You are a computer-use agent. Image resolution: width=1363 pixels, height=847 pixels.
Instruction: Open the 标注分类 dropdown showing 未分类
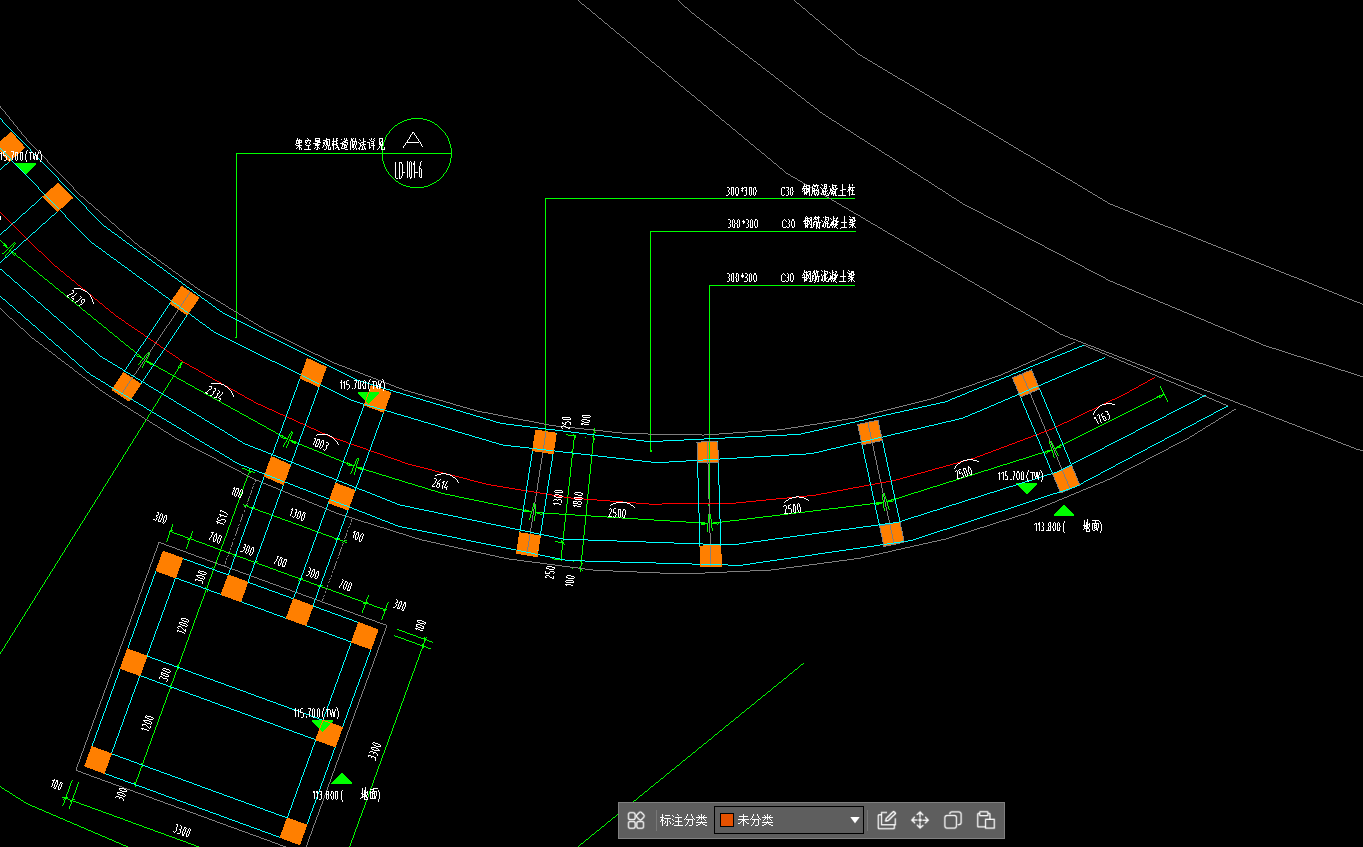pyautogui.click(x=789, y=820)
